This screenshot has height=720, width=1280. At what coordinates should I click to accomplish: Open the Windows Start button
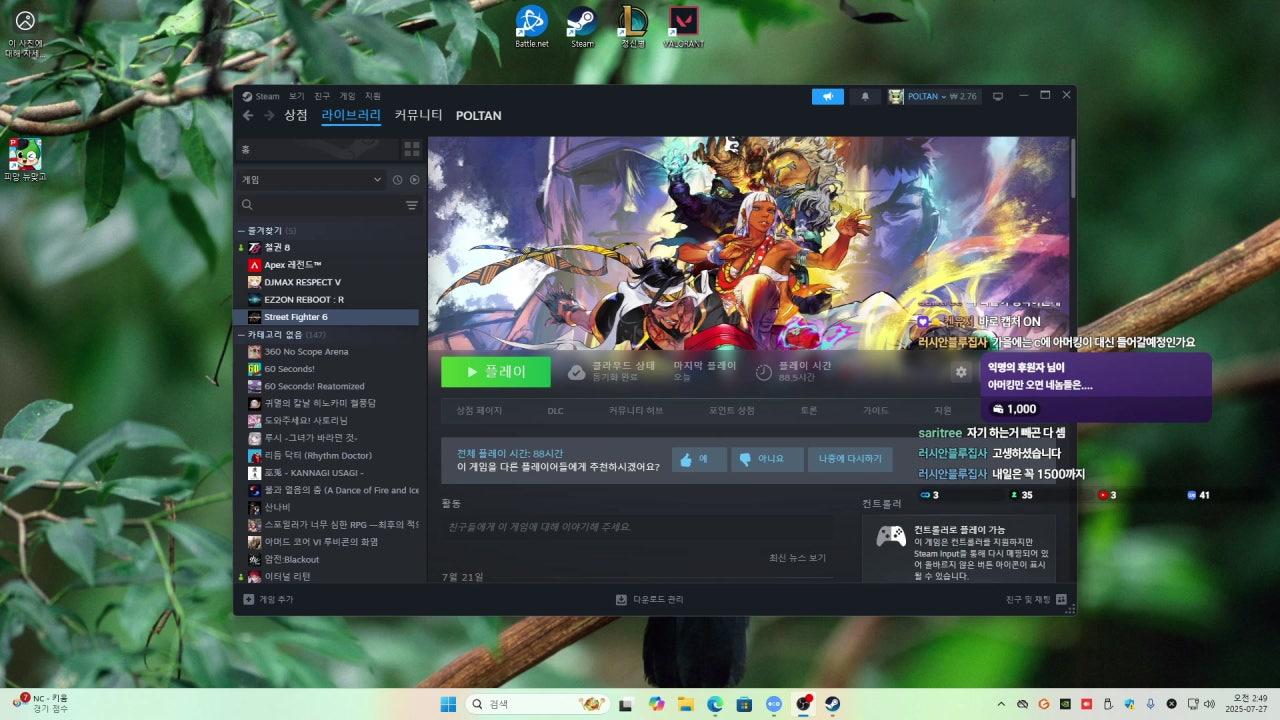pos(448,704)
